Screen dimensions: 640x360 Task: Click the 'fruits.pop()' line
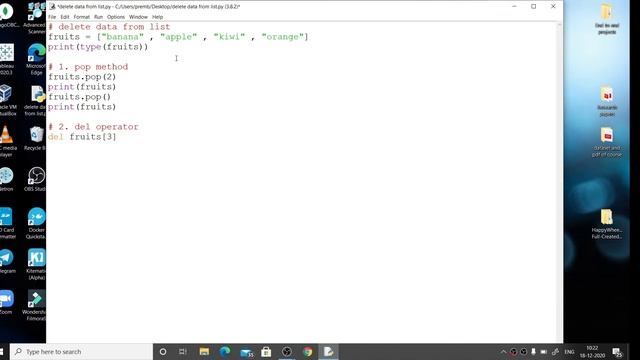[x=79, y=97]
